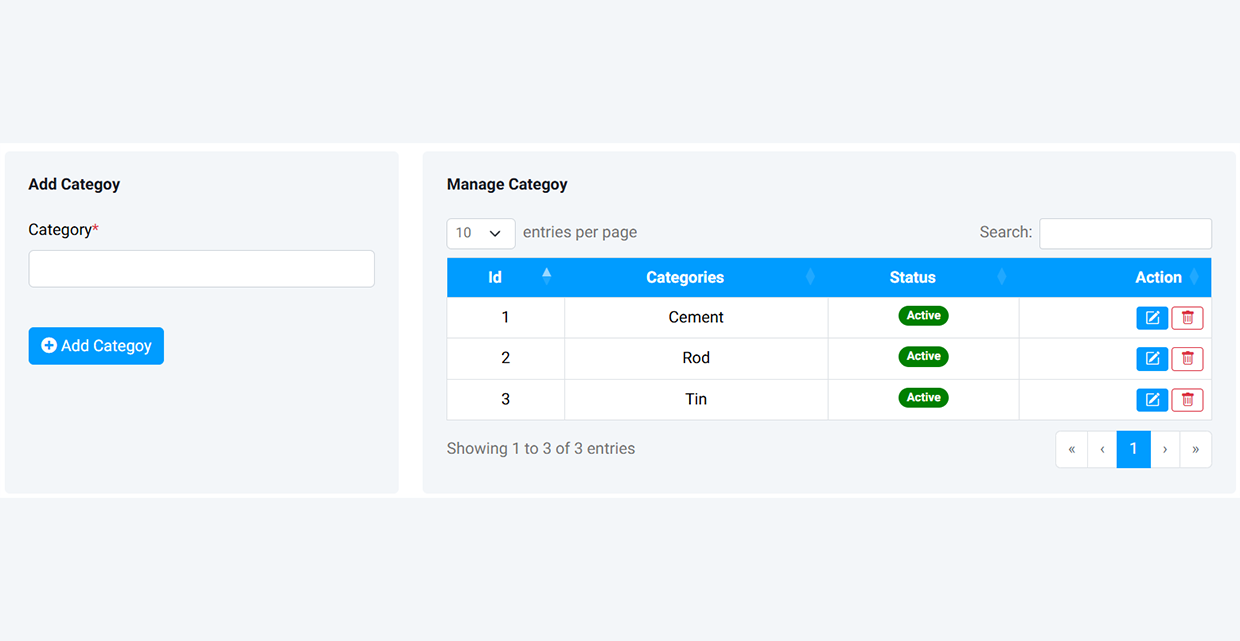Focus the table Search box
Viewport: 1240px width, 641px height.
[x=1125, y=233]
